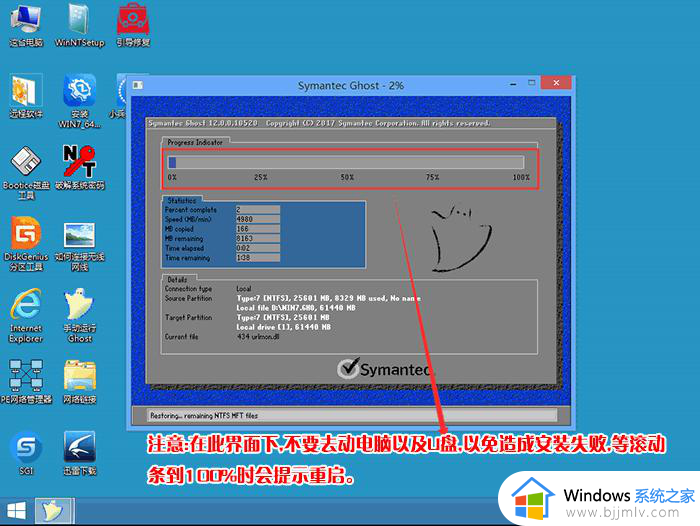Click the Symantec Ghost - 2% title bar

click(351, 85)
